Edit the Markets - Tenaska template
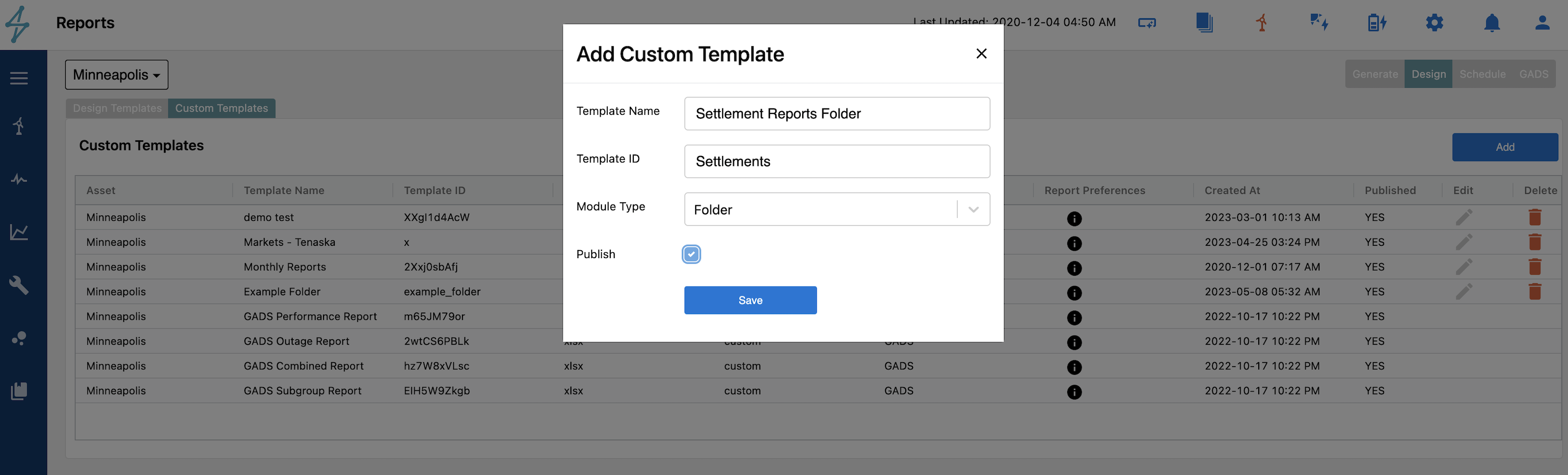The height and width of the screenshot is (475, 1568). [1464, 242]
